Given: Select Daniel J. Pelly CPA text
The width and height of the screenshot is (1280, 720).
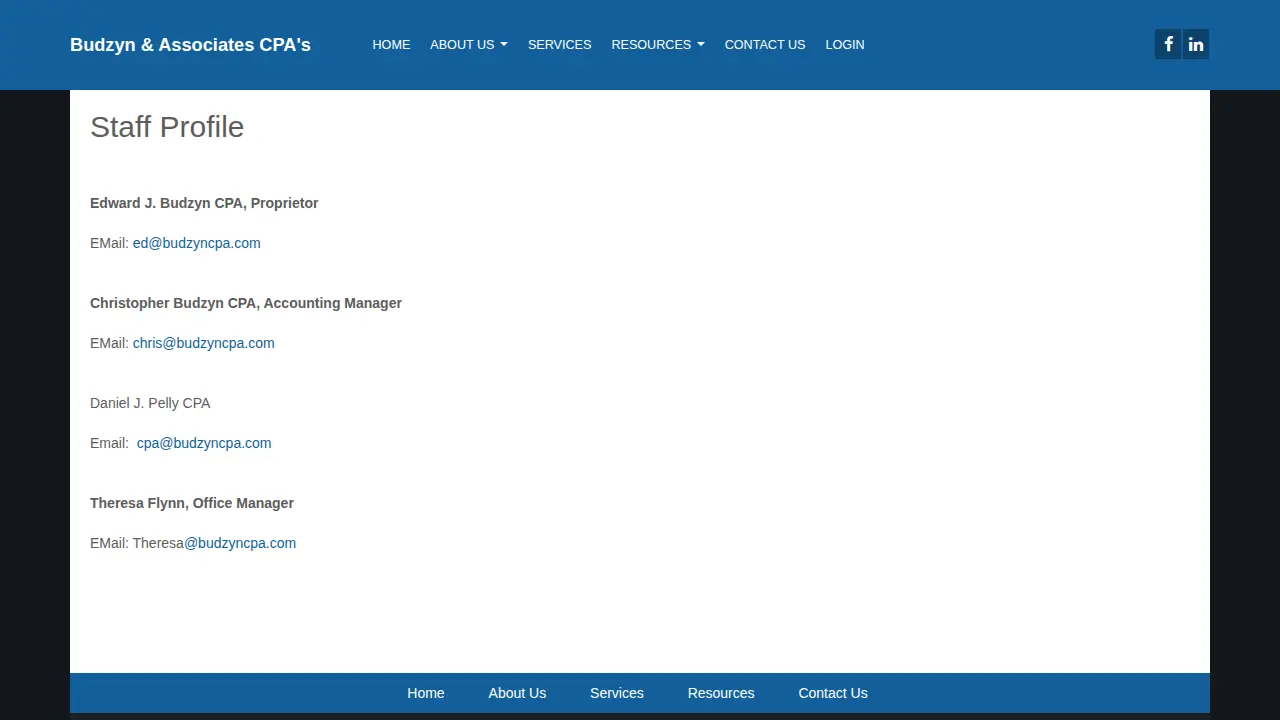Looking at the screenshot, I should [x=150, y=403].
